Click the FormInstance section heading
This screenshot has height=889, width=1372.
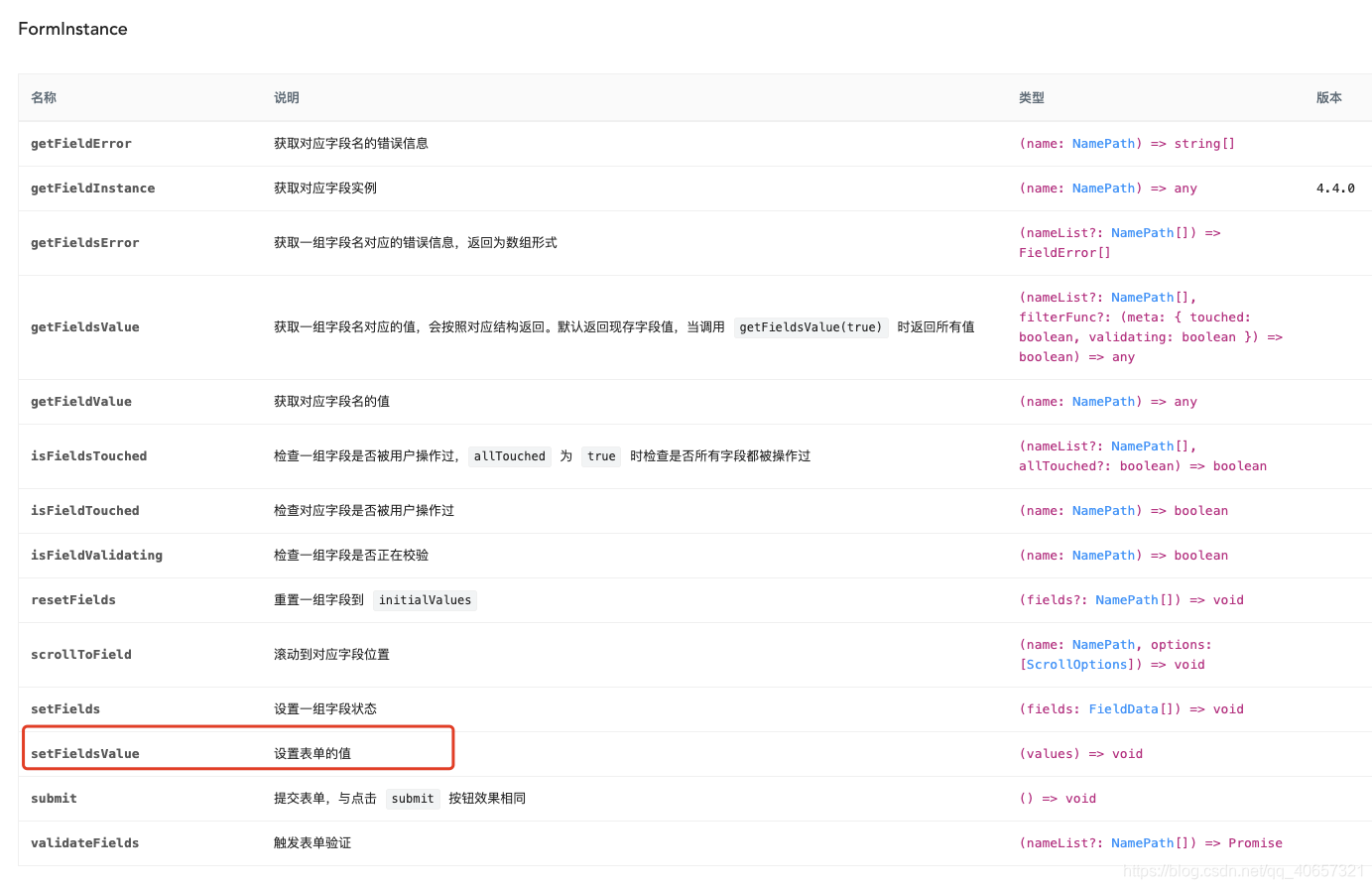tap(72, 29)
